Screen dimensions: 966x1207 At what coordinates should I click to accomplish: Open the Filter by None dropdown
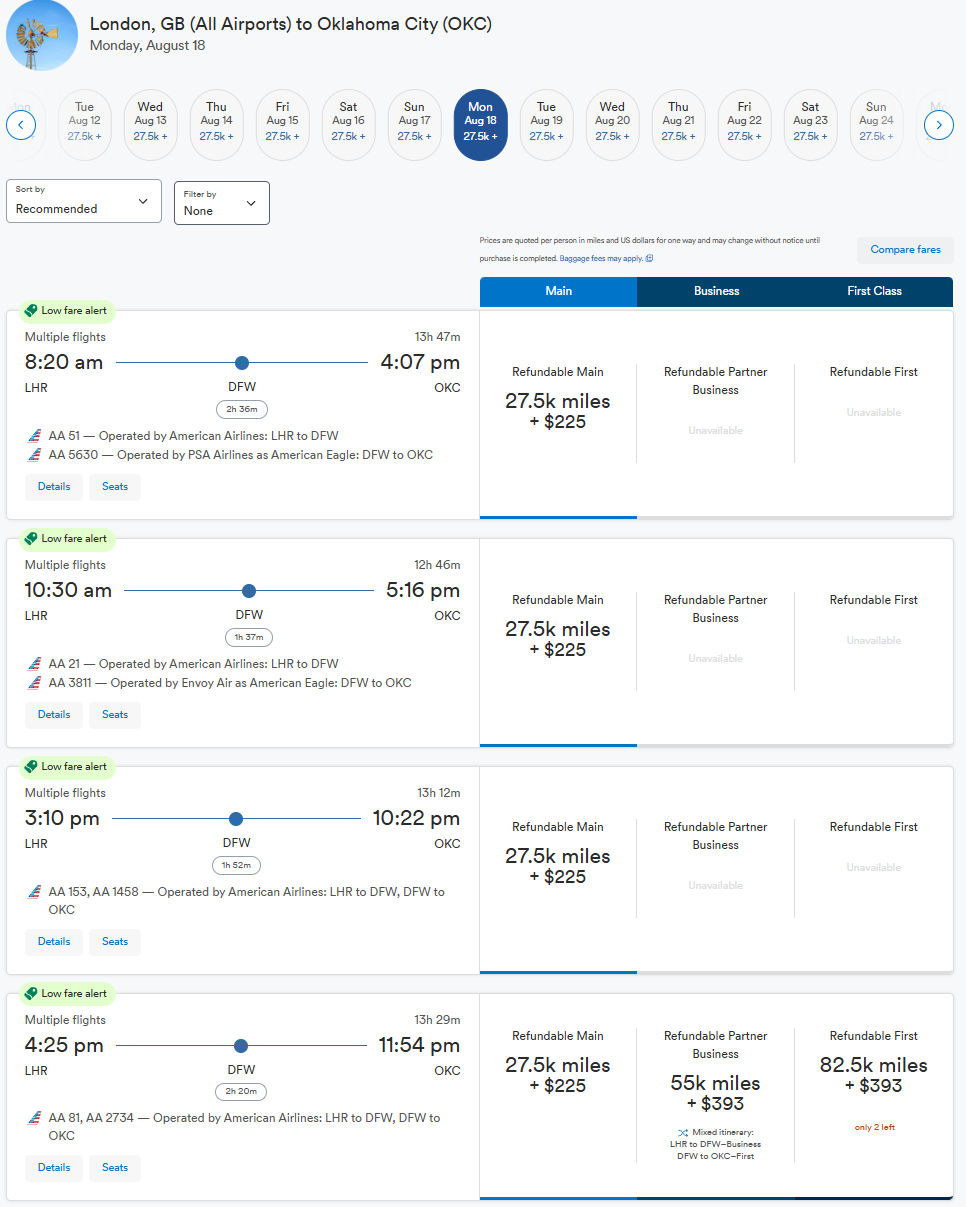tap(222, 203)
